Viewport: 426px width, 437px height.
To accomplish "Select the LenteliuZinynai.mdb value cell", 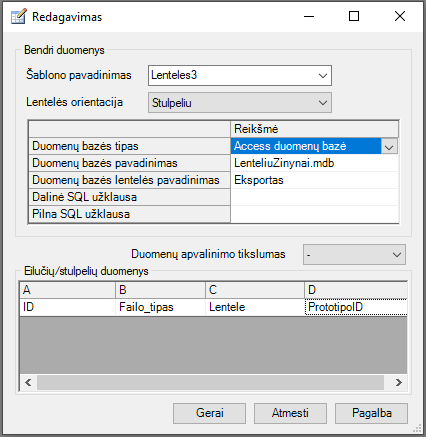I will pyautogui.click(x=314, y=163).
